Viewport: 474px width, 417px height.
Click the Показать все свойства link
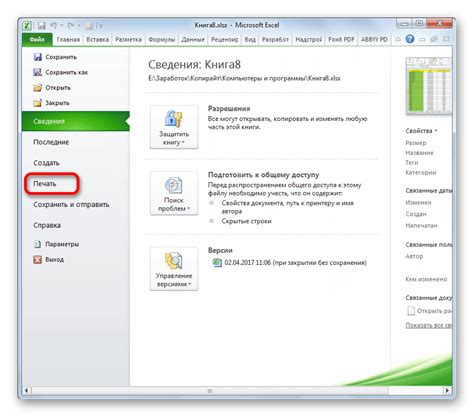[429, 325]
